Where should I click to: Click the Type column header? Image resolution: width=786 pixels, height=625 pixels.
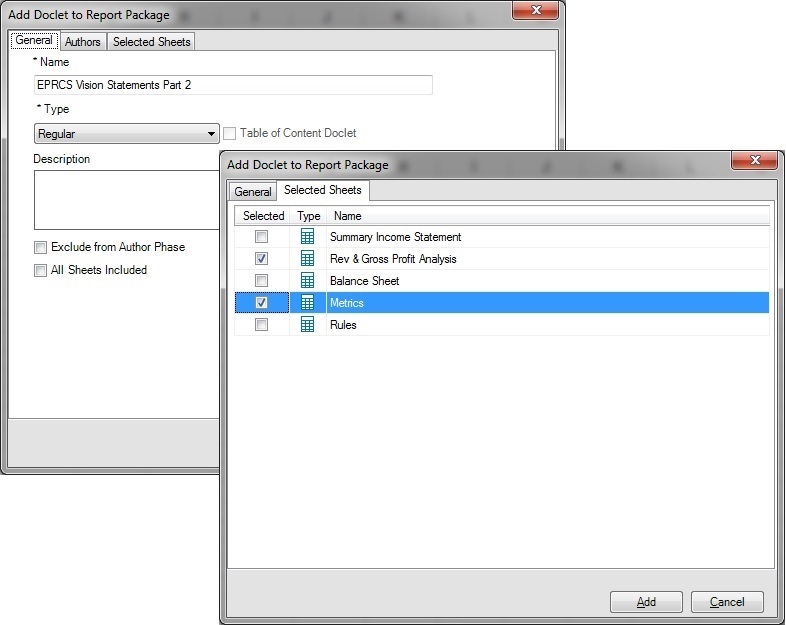point(308,216)
